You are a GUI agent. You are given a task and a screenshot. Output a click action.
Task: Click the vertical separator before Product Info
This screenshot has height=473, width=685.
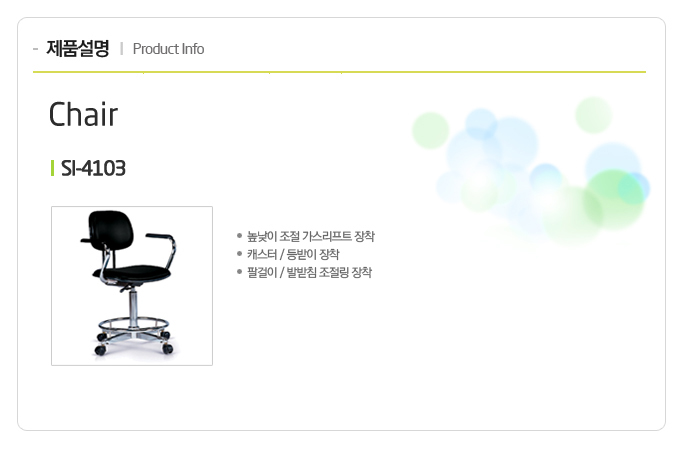[121, 48]
